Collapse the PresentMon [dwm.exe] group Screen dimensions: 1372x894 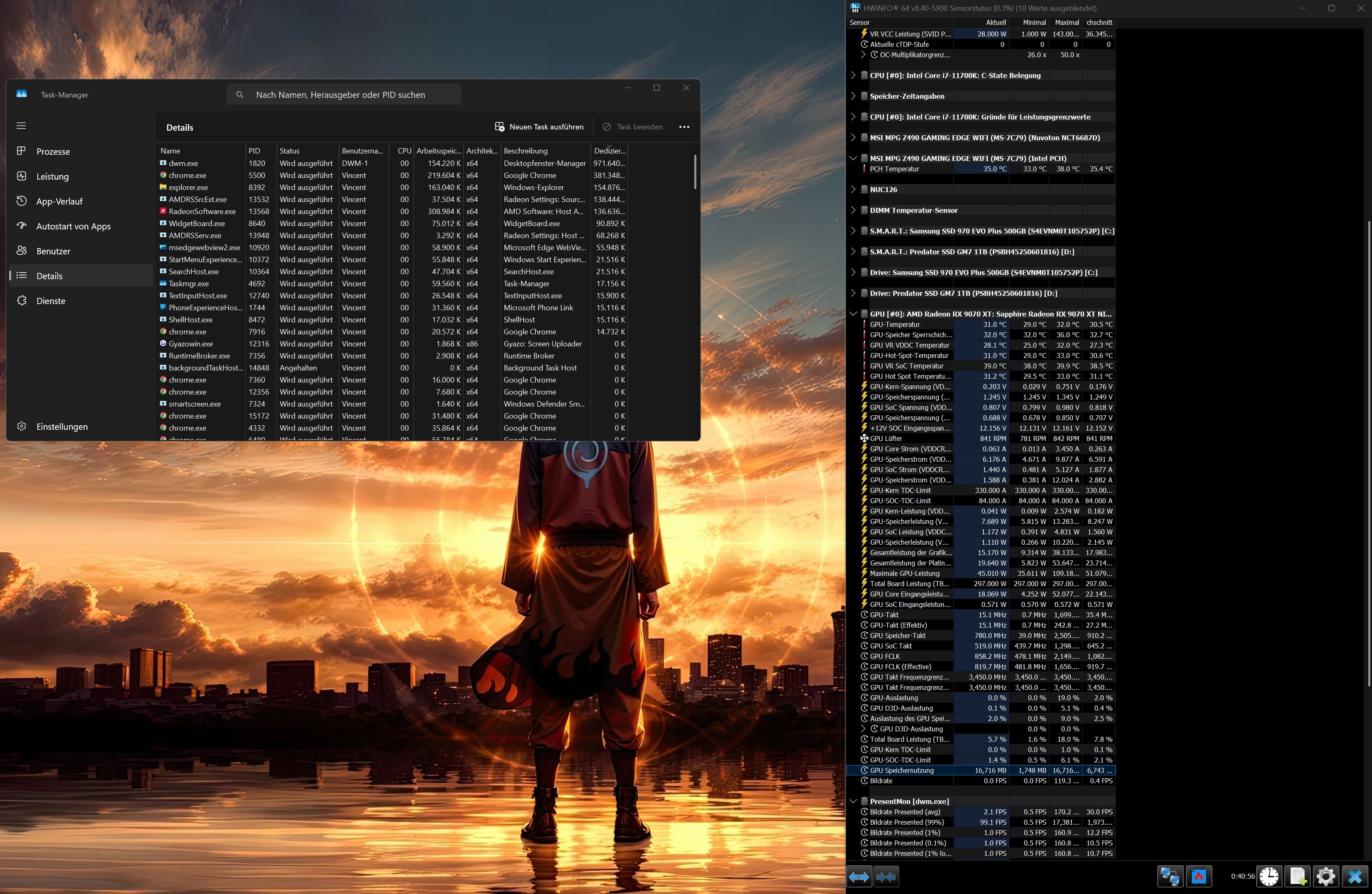pos(853,801)
